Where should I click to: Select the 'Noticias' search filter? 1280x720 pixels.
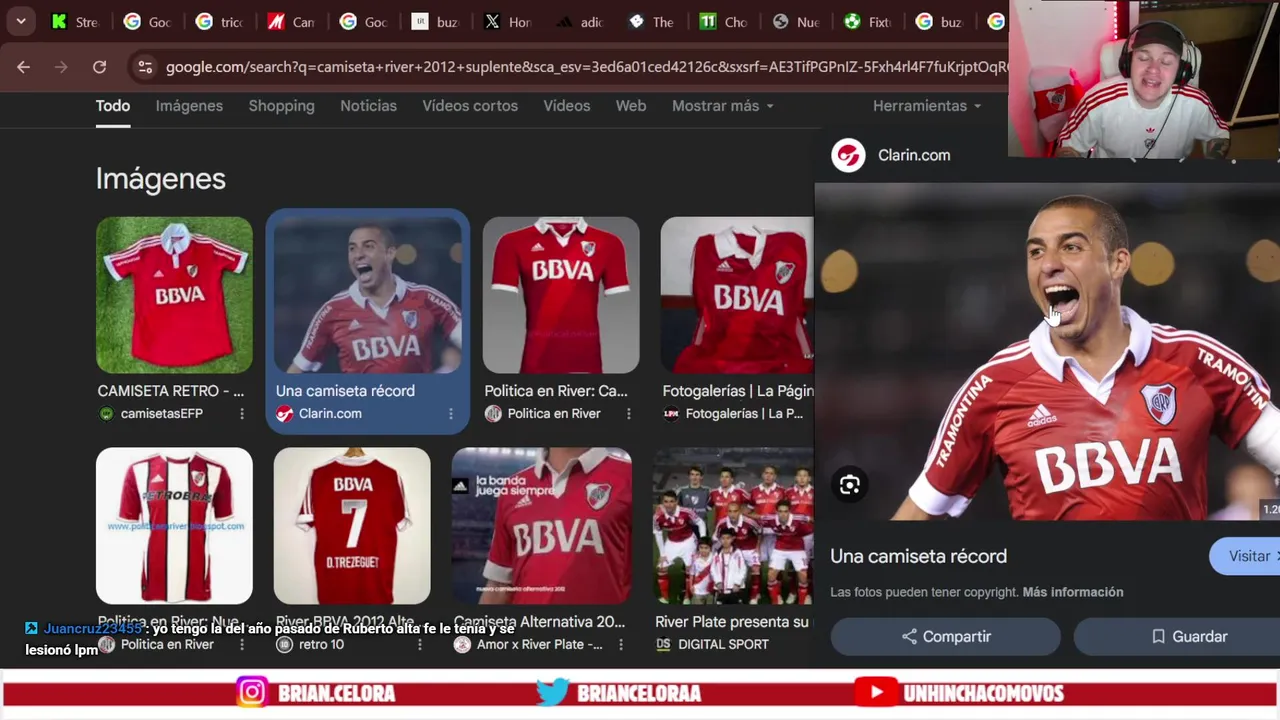coord(368,105)
